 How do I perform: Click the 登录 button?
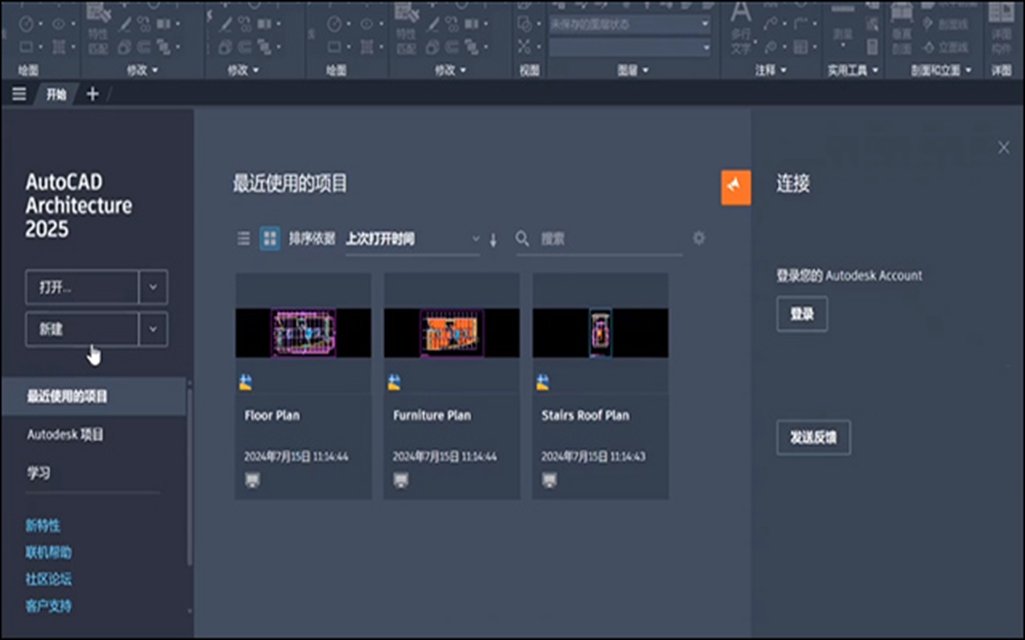point(802,314)
